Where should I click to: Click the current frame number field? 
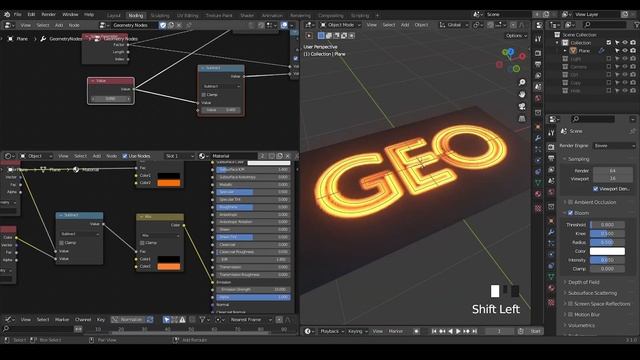500,331
